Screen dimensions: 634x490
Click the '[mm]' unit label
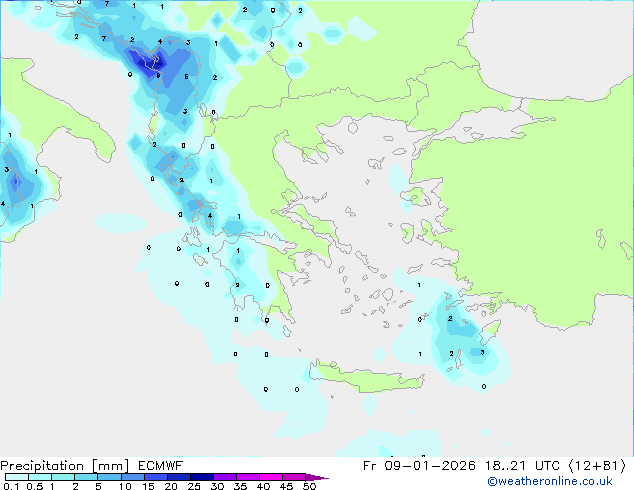click(110, 466)
